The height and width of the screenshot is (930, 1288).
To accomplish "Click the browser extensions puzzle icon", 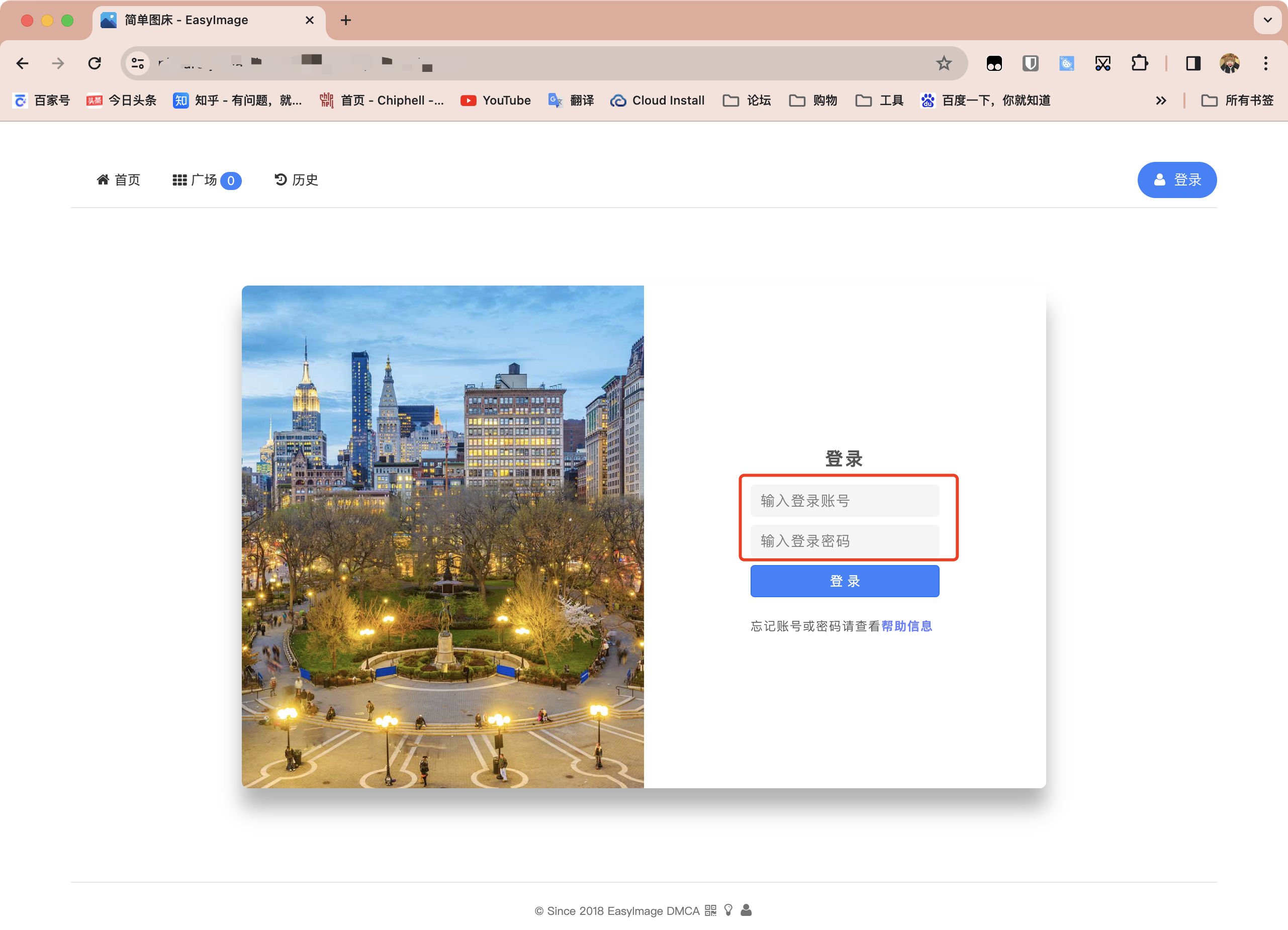I will (1138, 63).
